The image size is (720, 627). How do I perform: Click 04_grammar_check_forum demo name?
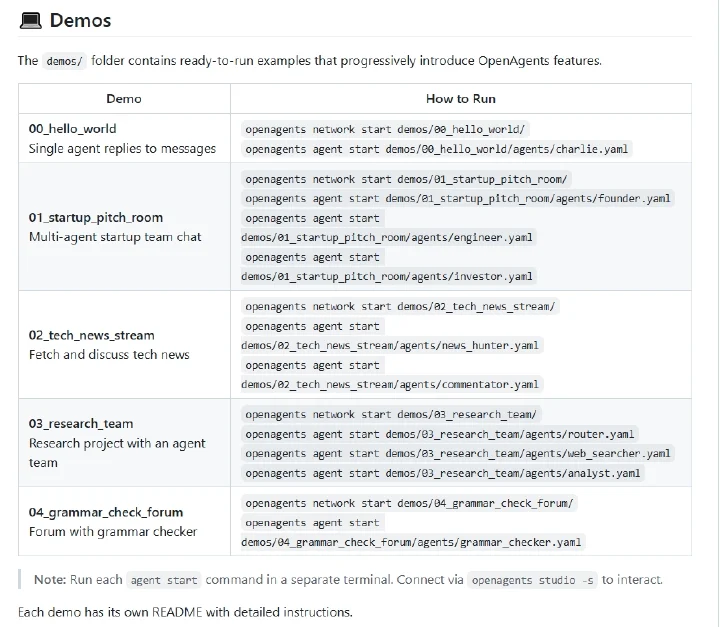pos(106,512)
